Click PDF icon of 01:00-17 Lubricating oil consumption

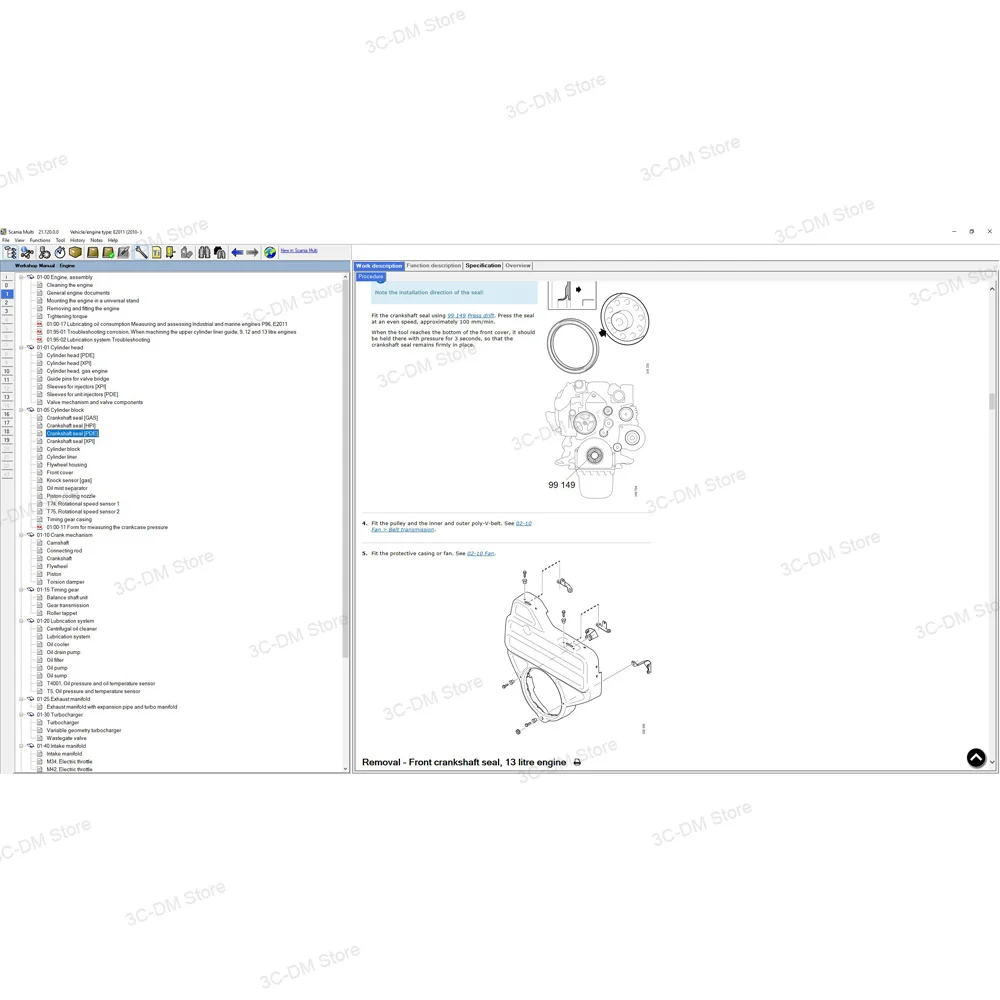(40, 324)
